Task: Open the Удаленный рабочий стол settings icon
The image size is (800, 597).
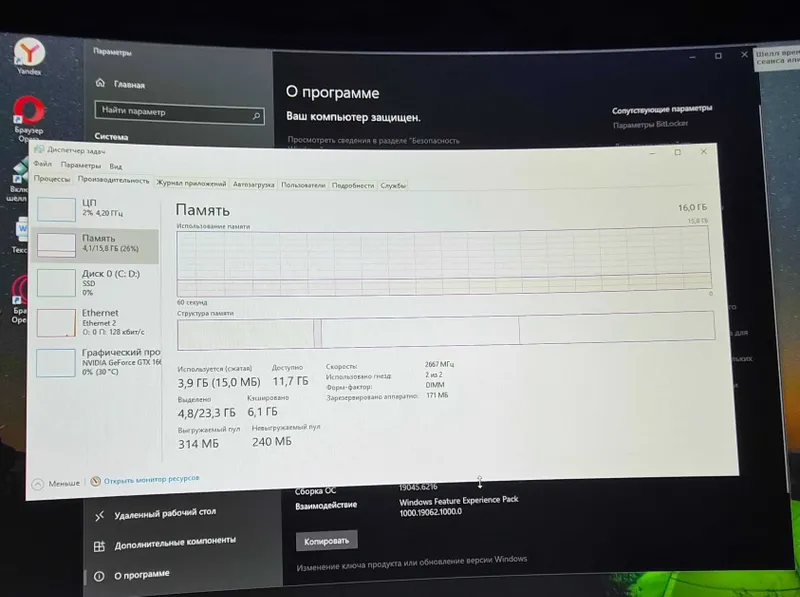Action: pos(99,516)
